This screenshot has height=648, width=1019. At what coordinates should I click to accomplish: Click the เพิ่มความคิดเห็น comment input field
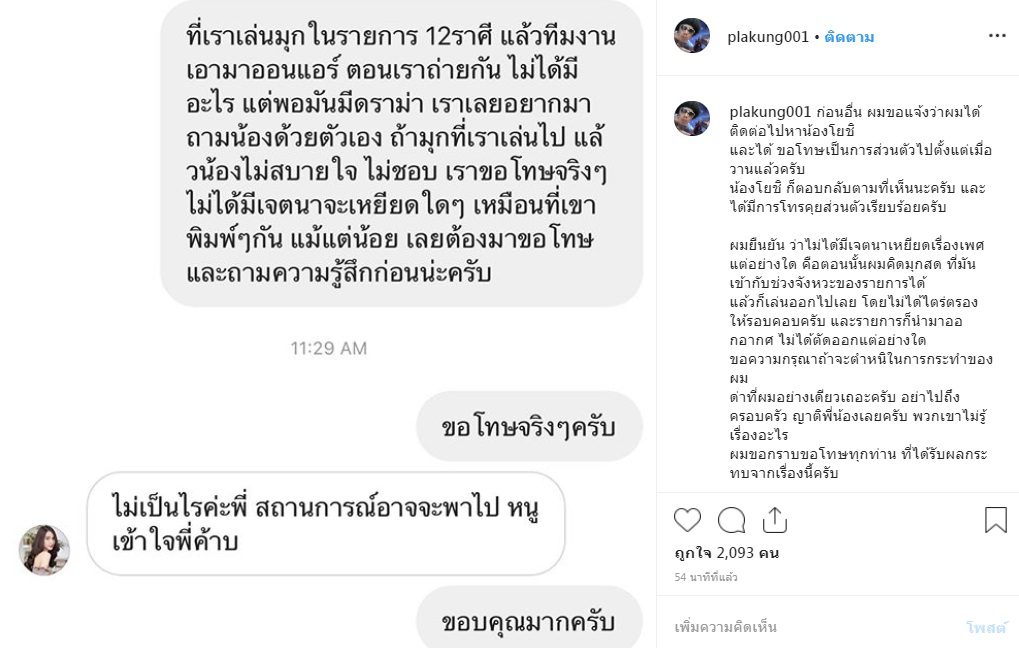[816, 627]
